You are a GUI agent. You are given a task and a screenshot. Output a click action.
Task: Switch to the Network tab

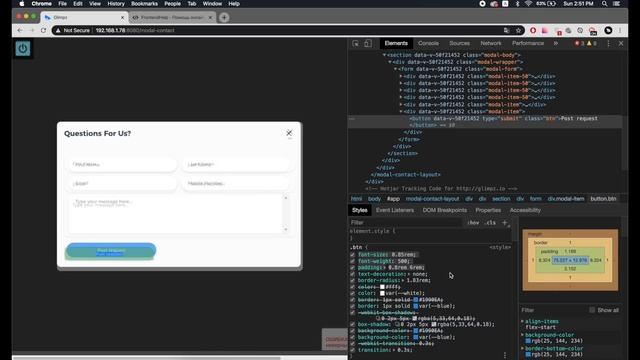[491, 43]
